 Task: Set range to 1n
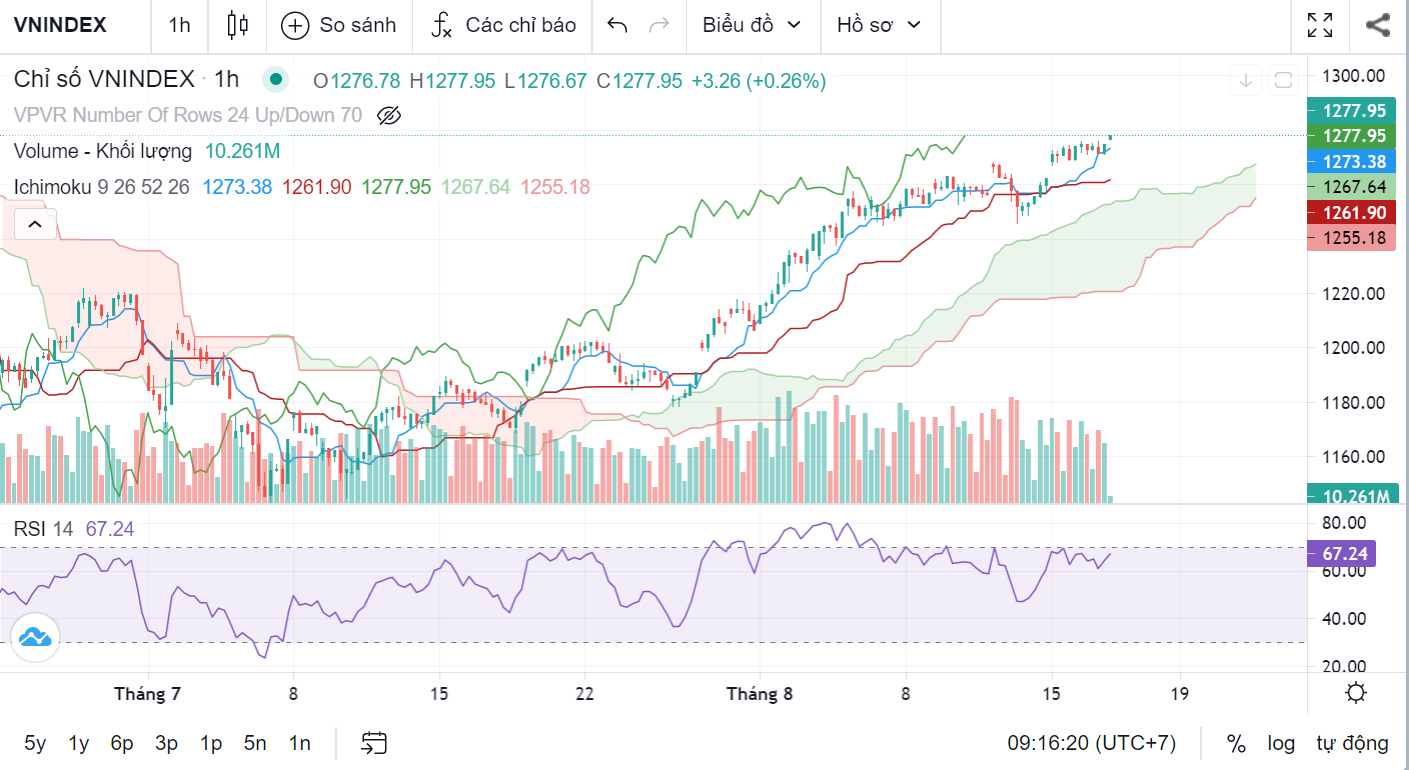[299, 743]
